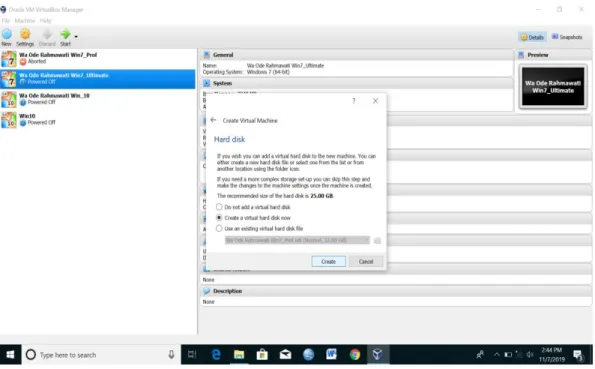
Task: Open the File menu
Action: [x=5, y=20]
